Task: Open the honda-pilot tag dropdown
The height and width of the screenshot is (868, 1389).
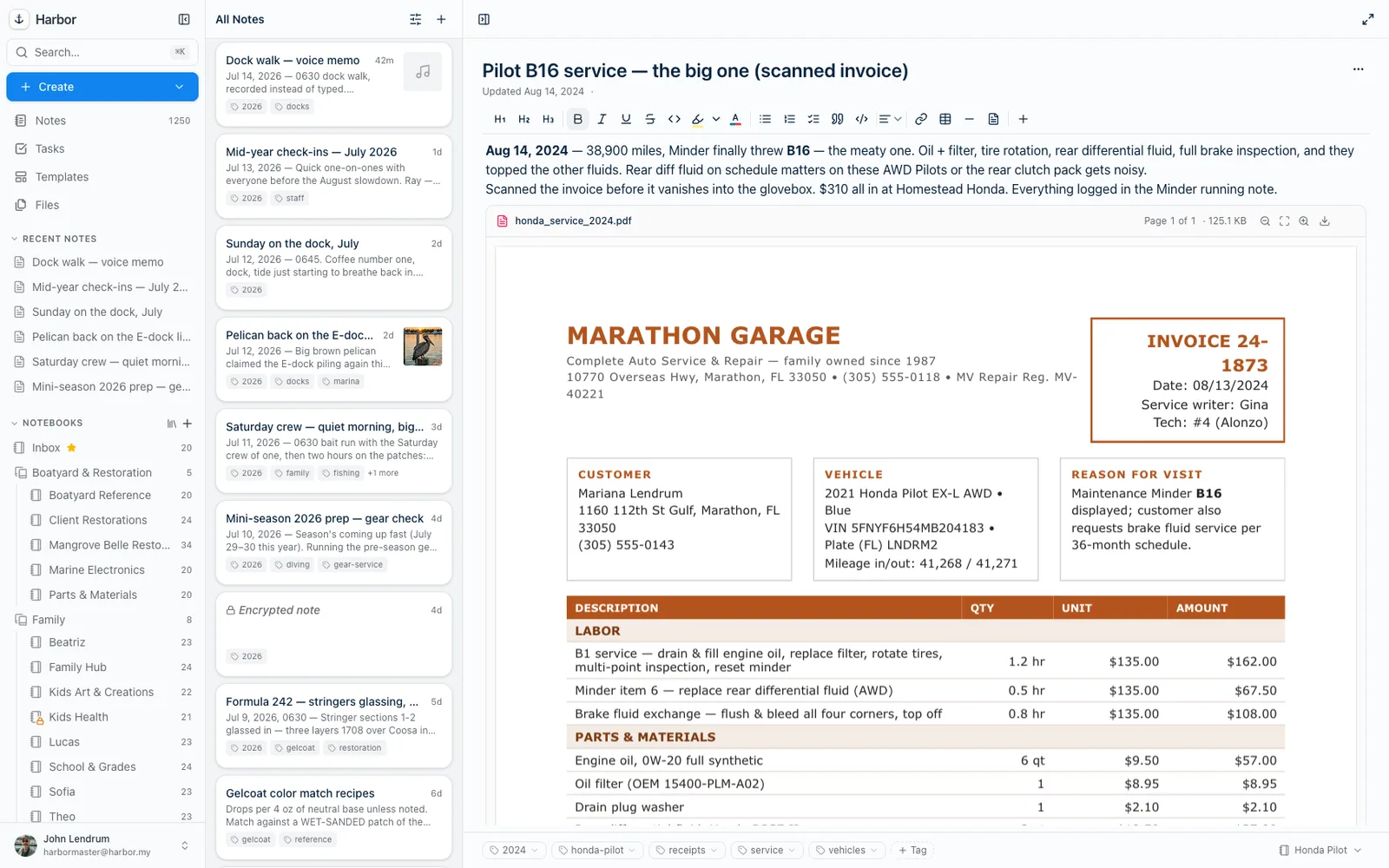Action: pos(597,851)
